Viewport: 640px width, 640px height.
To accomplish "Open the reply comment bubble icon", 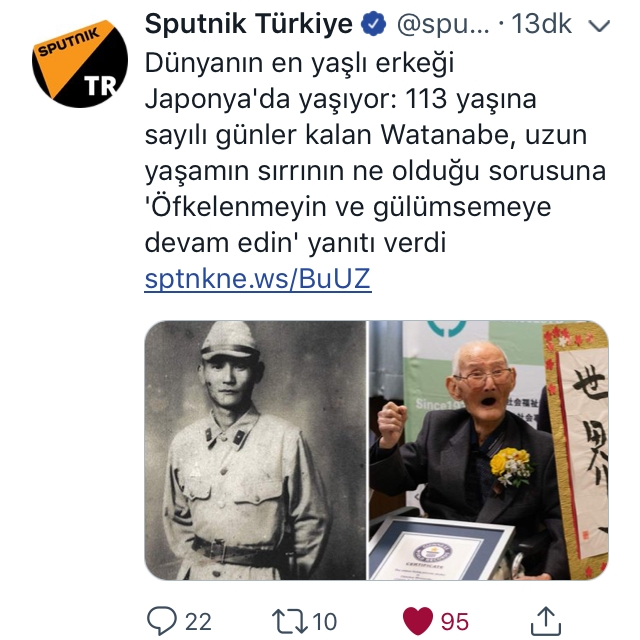I will point(162,620).
